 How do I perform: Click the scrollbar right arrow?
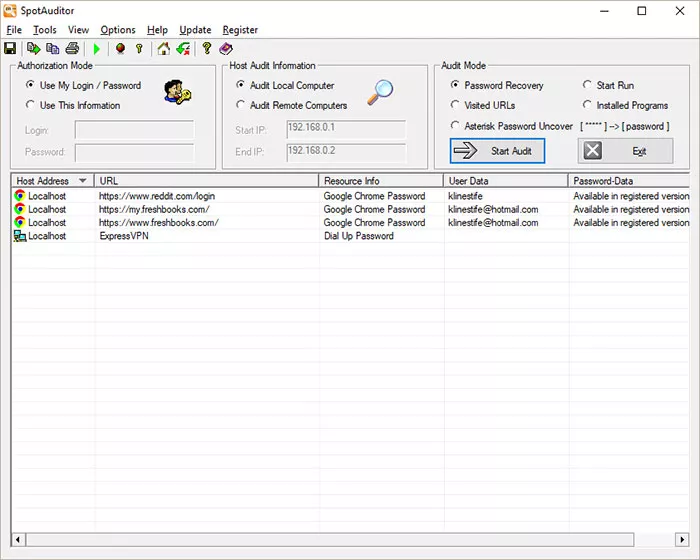tap(682, 539)
